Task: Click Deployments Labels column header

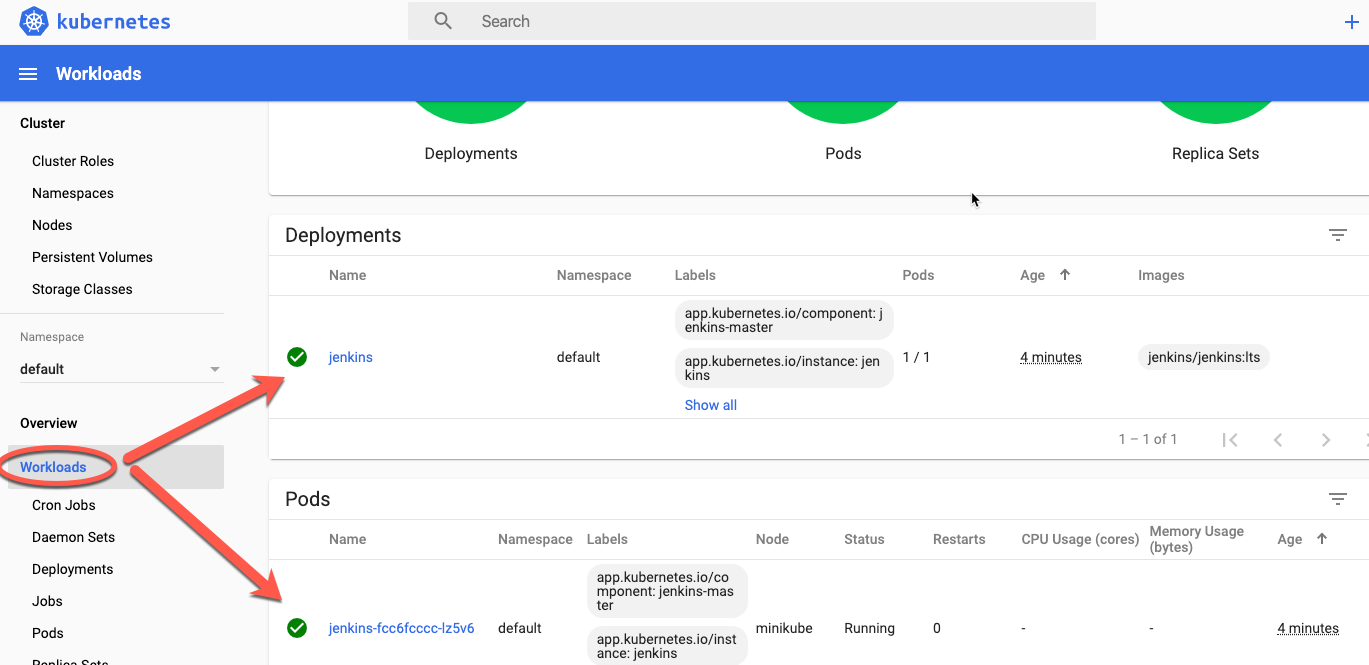Action: click(695, 275)
